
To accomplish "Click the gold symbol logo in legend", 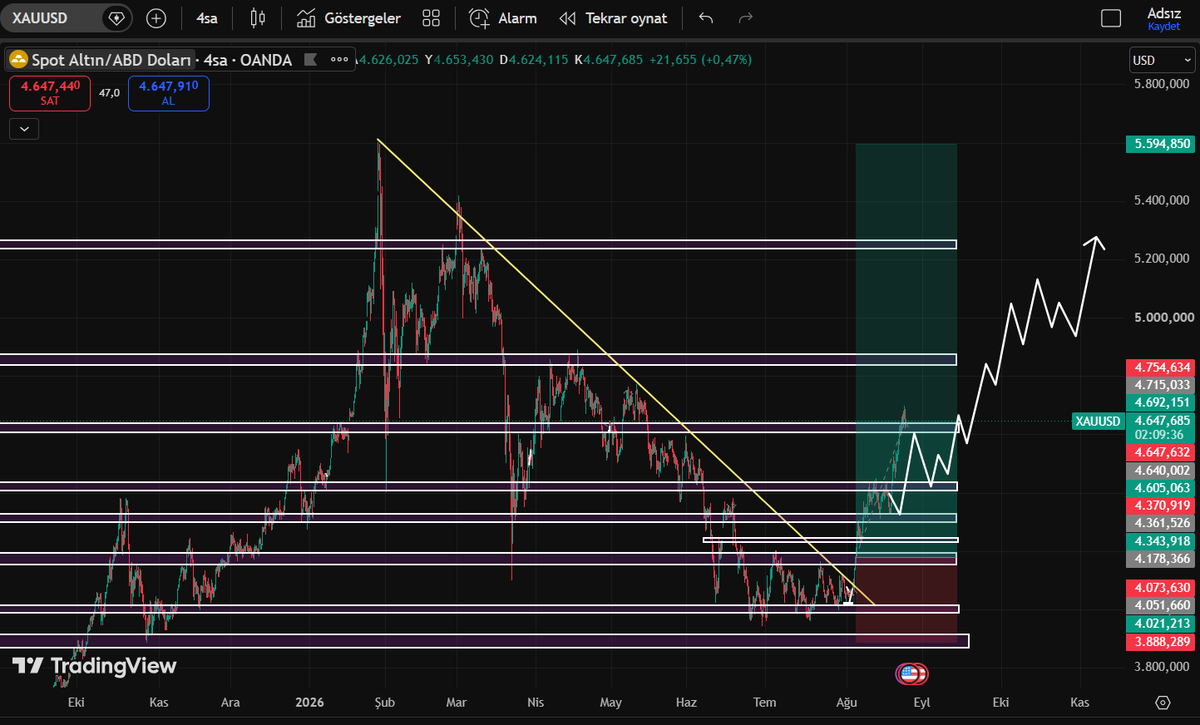I will click(x=18, y=60).
